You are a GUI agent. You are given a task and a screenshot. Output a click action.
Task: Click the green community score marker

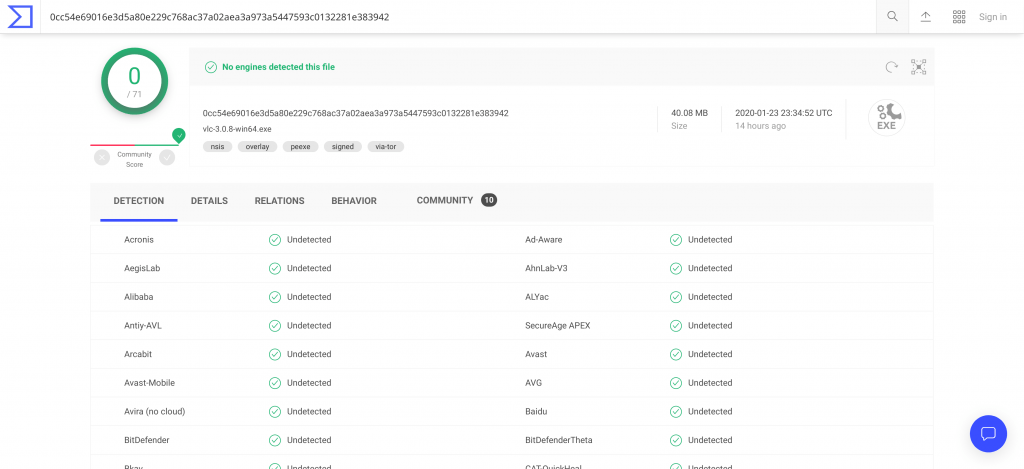[x=179, y=135]
